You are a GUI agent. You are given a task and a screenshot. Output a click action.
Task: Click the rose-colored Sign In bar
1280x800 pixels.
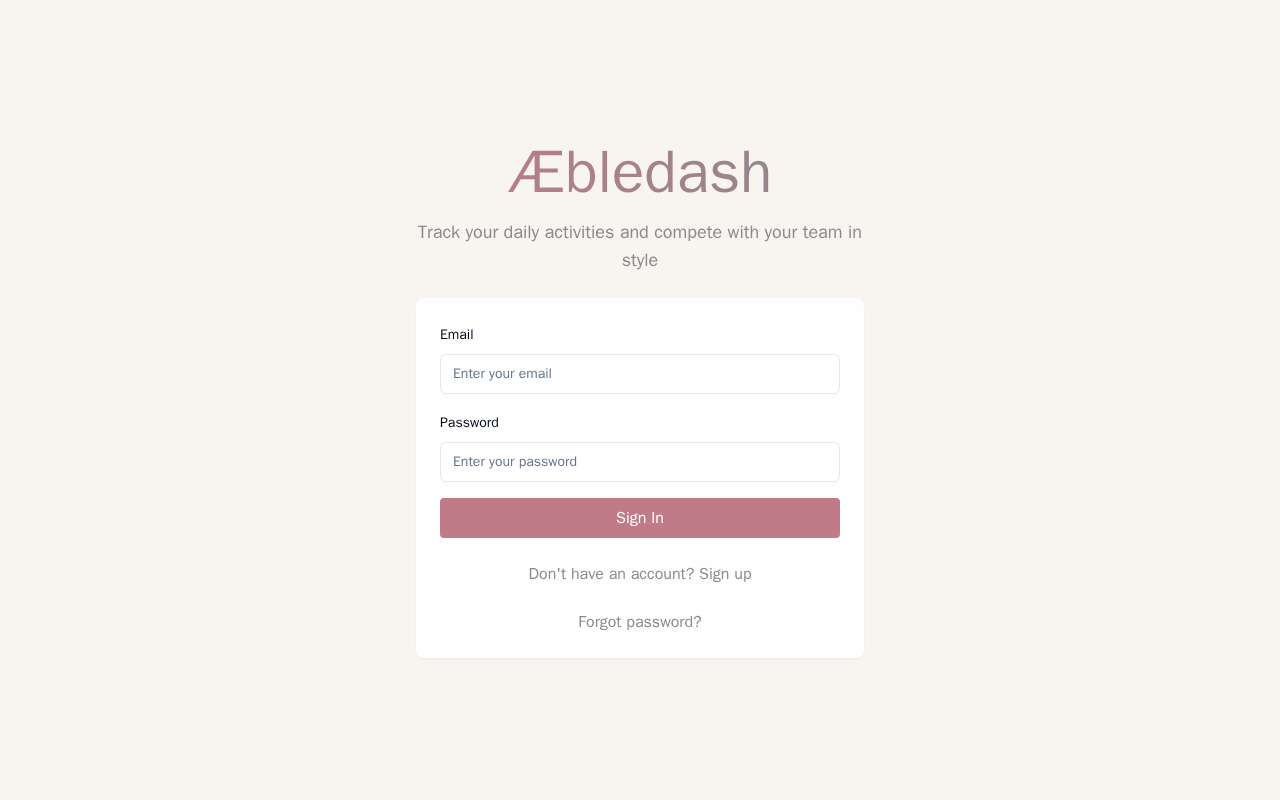(x=640, y=518)
